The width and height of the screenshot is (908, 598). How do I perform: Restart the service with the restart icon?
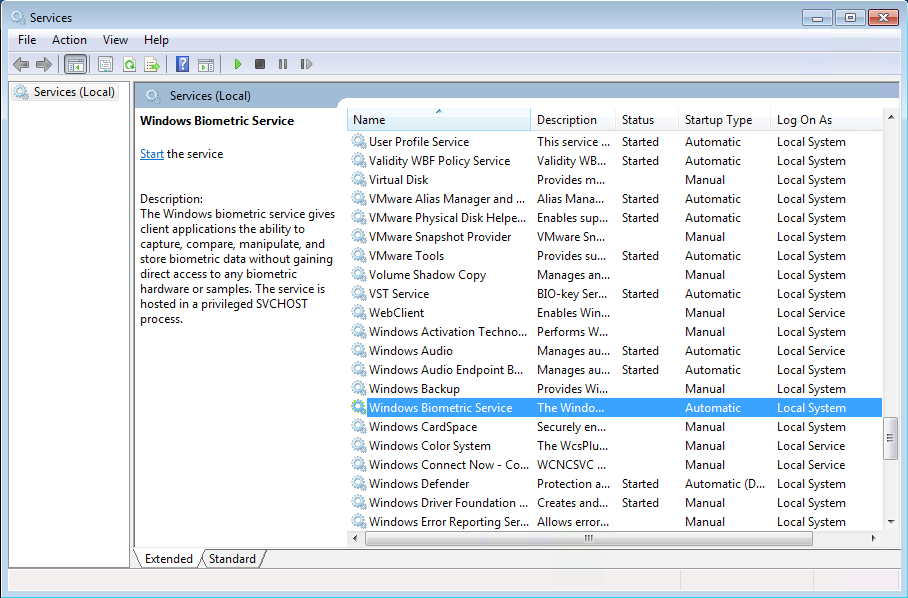(x=306, y=64)
